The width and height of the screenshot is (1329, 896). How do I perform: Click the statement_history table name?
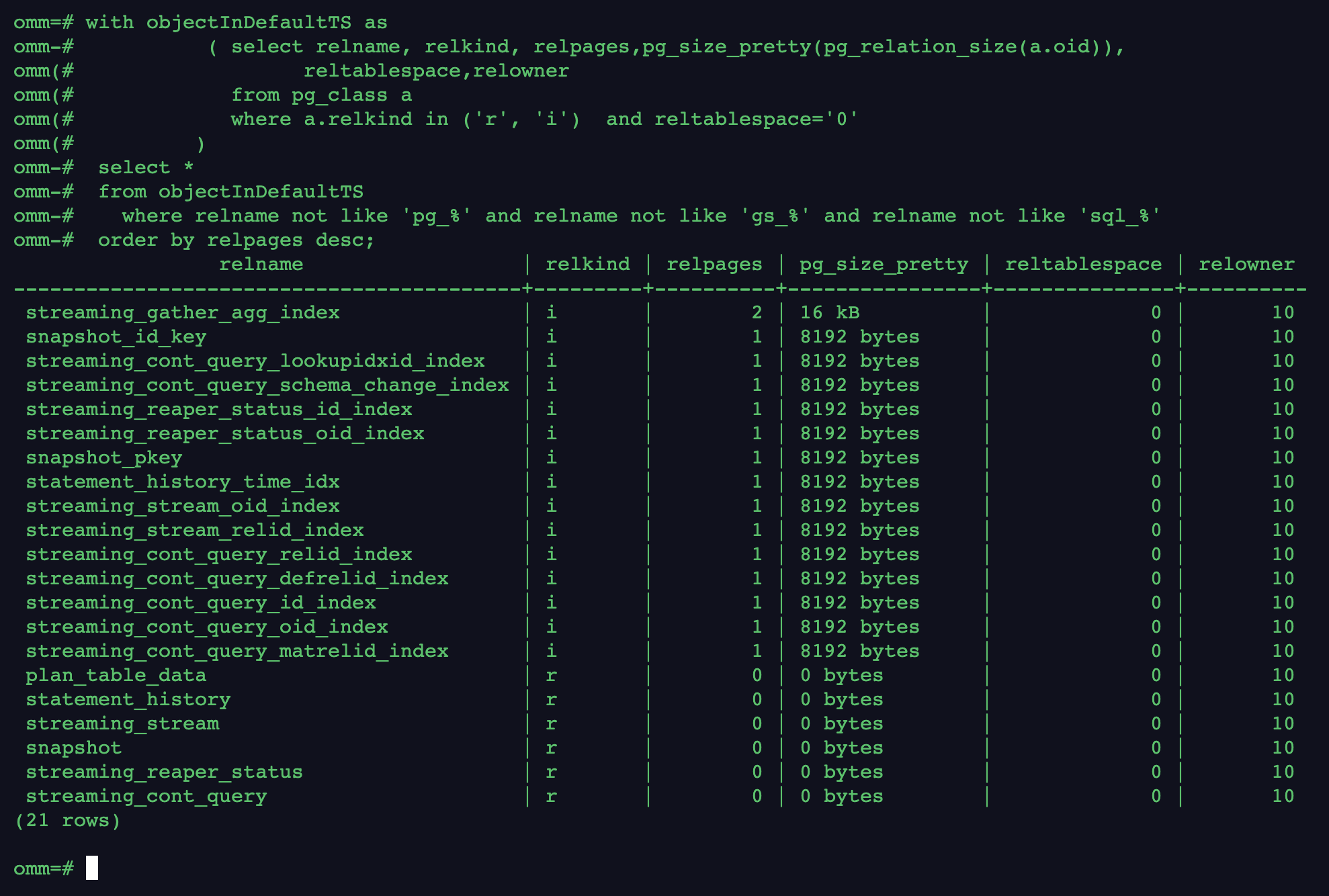pos(128,700)
